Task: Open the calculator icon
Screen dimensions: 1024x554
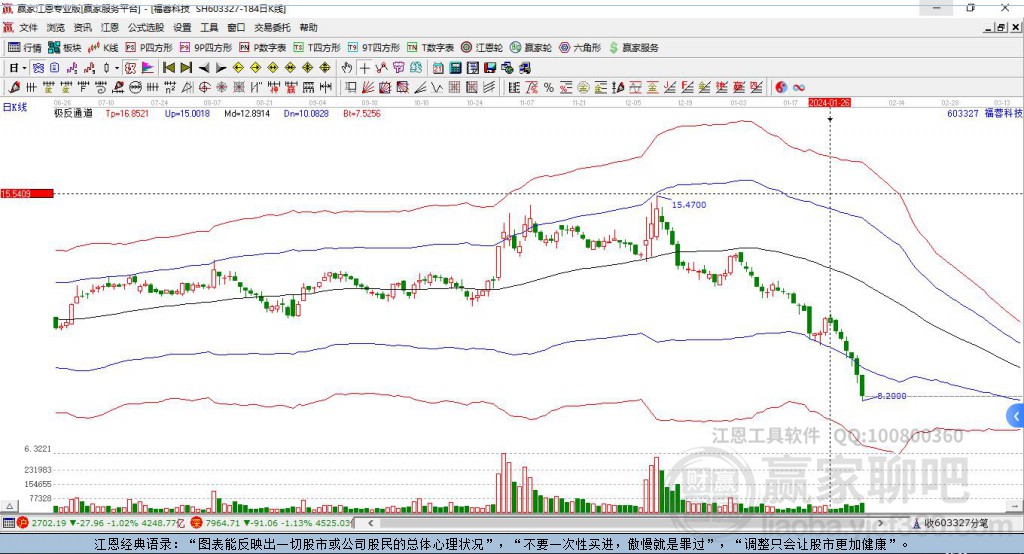Action: 455,68
